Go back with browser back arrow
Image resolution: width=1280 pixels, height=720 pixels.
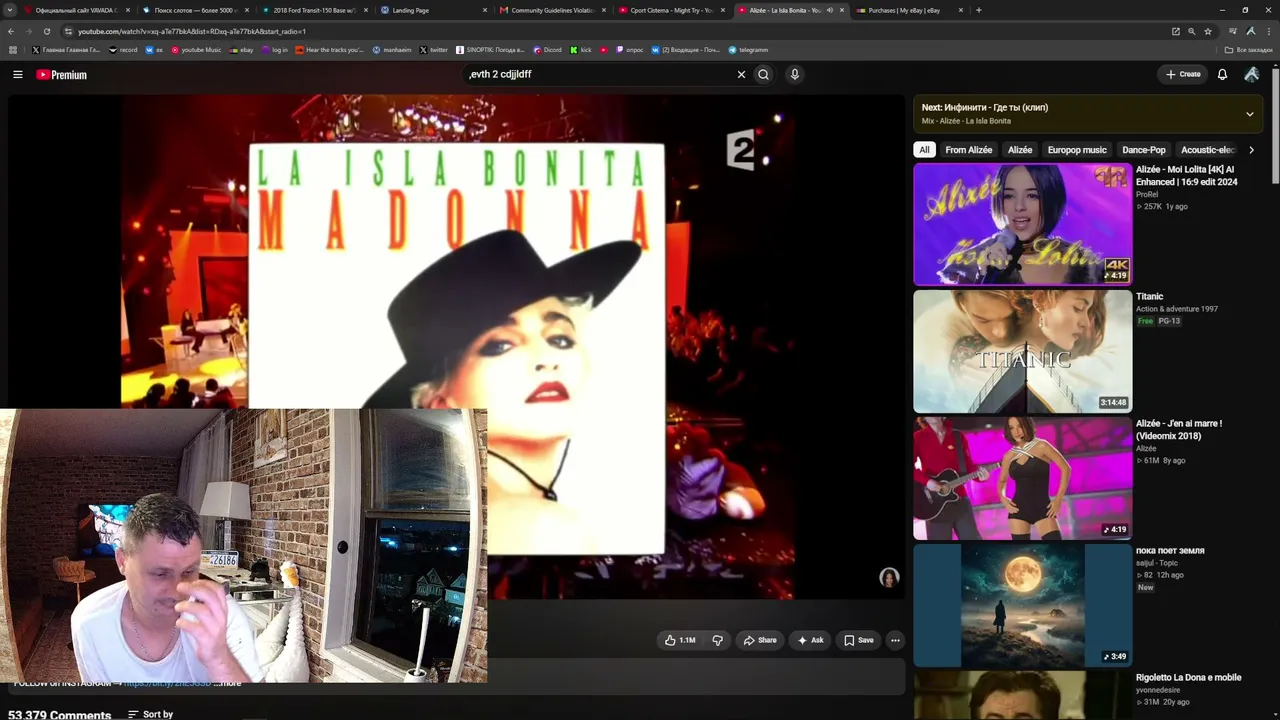11,31
